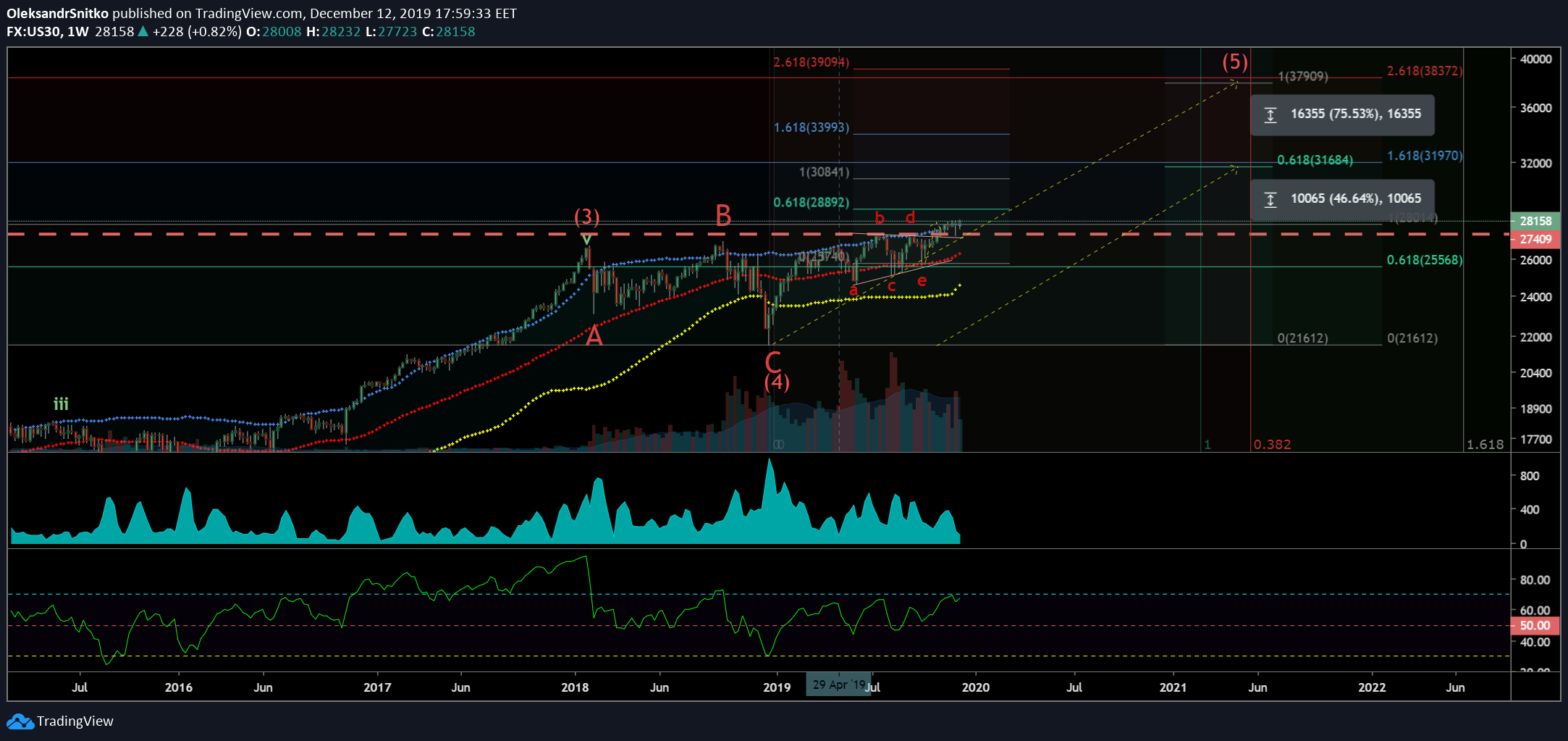Viewport: 1568px width, 741px height.
Task: Click the 2018 time axis label
Action: coord(575,687)
